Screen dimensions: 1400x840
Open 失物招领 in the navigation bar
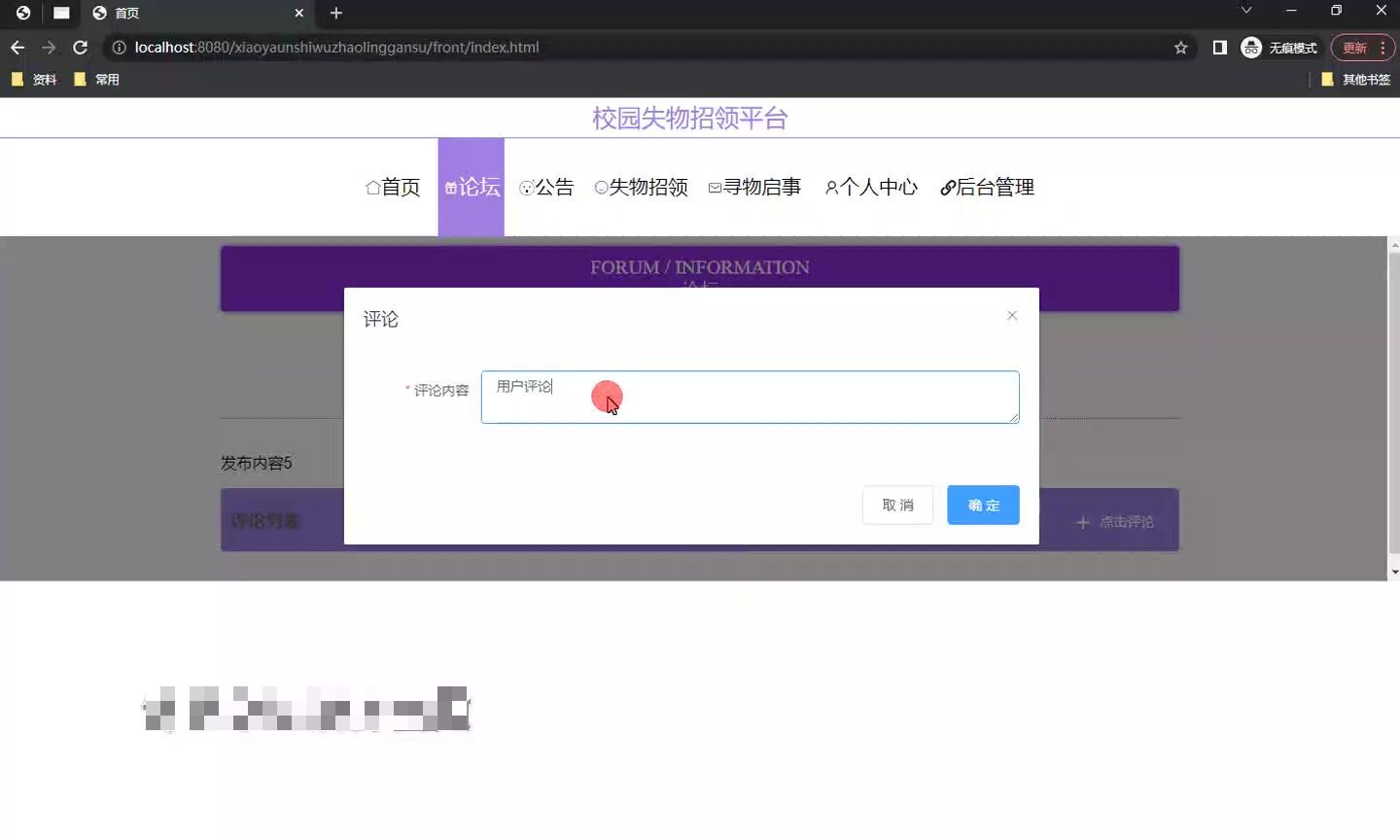point(641,187)
